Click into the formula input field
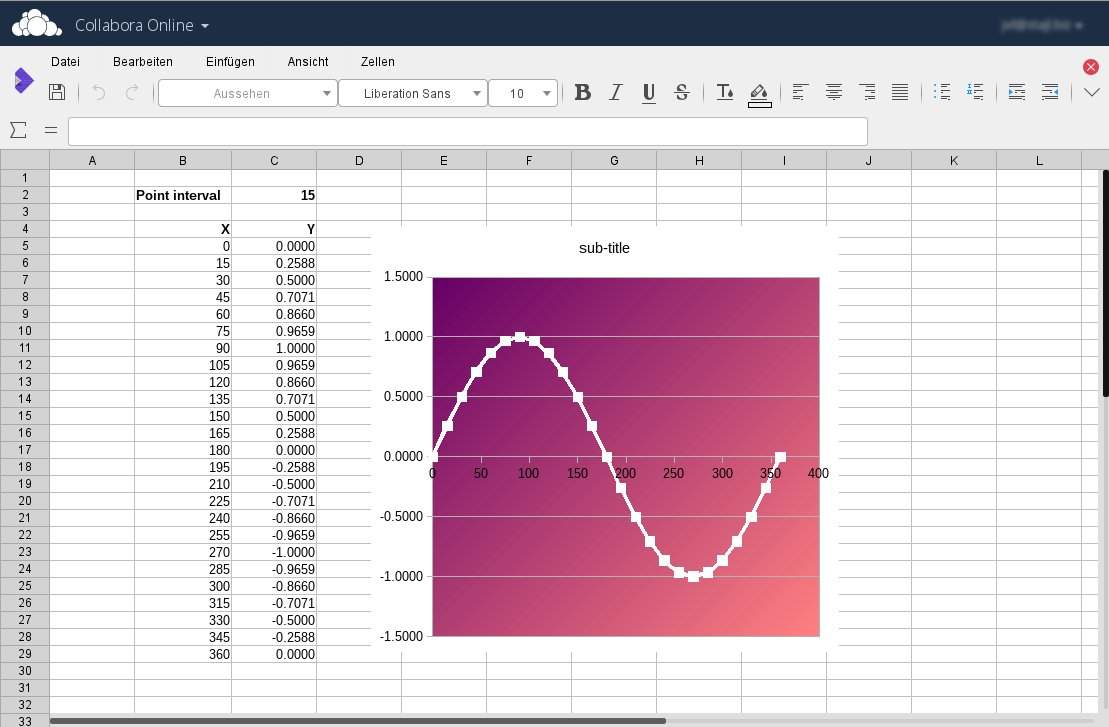The width and height of the screenshot is (1109, 727). [467, 131]
